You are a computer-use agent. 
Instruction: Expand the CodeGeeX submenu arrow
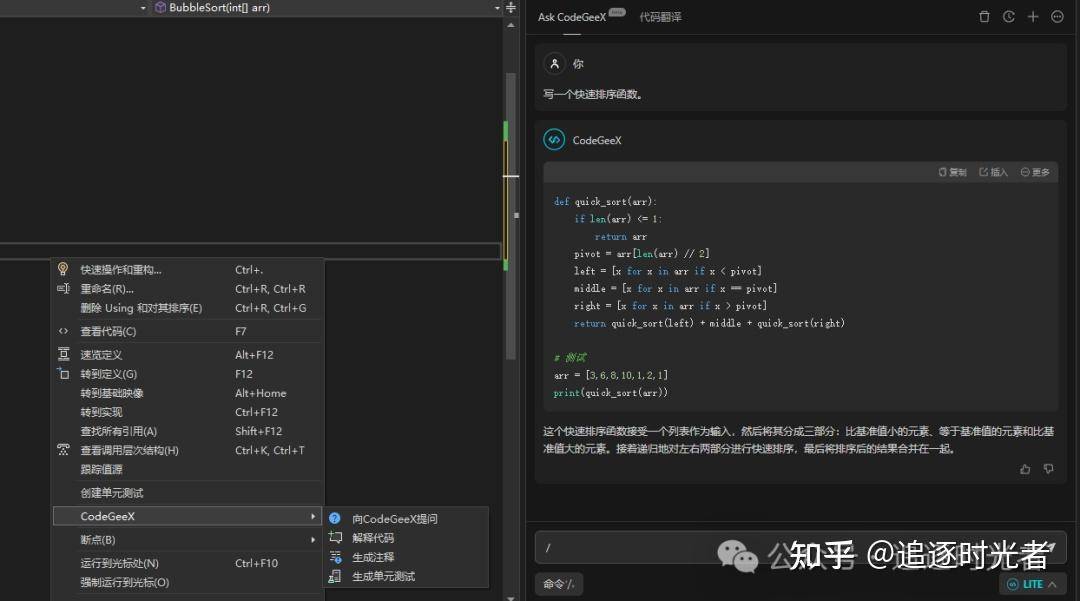coord(313,516)
